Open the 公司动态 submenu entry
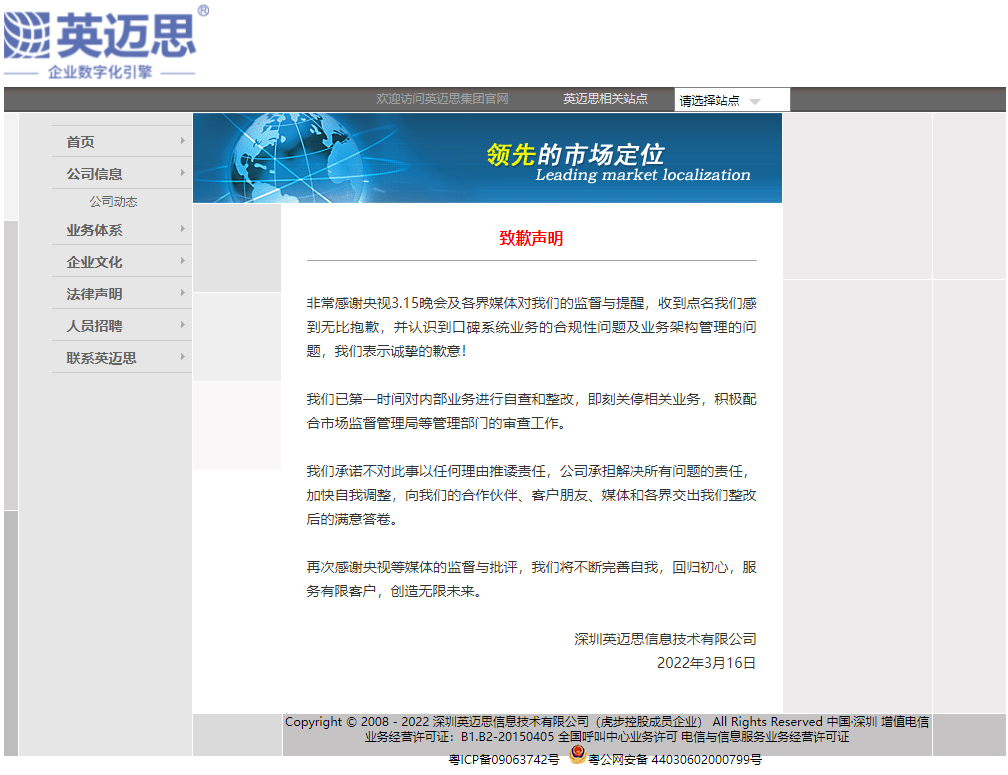The width and height of the screenshot is (1008, 775). pyautogui.click(x=113, y=202)
